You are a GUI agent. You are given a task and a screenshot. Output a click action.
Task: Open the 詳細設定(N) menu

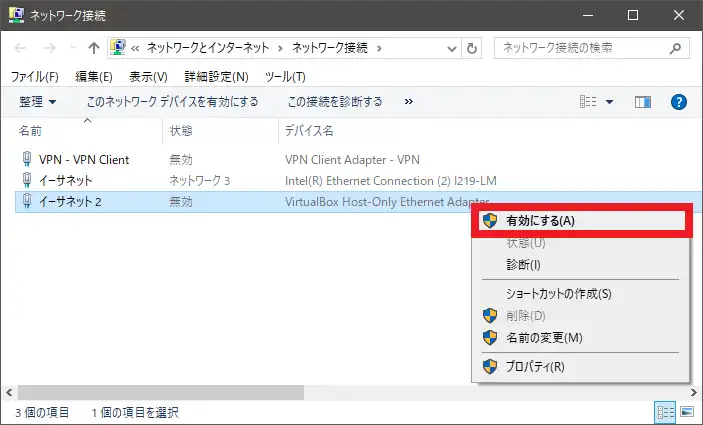pyautogui.click(x=216, y=77)
